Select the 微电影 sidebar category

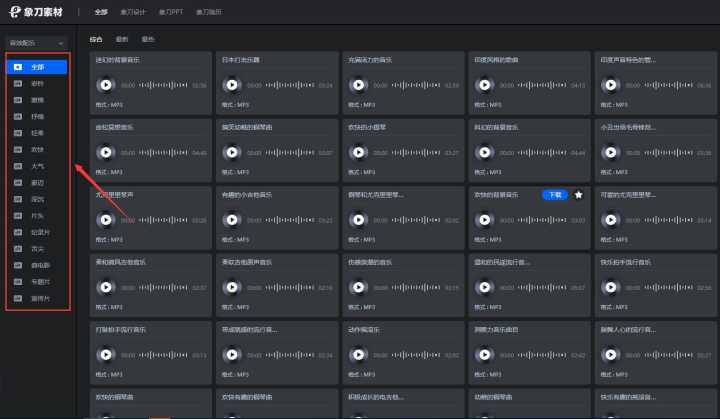[40, 266]
